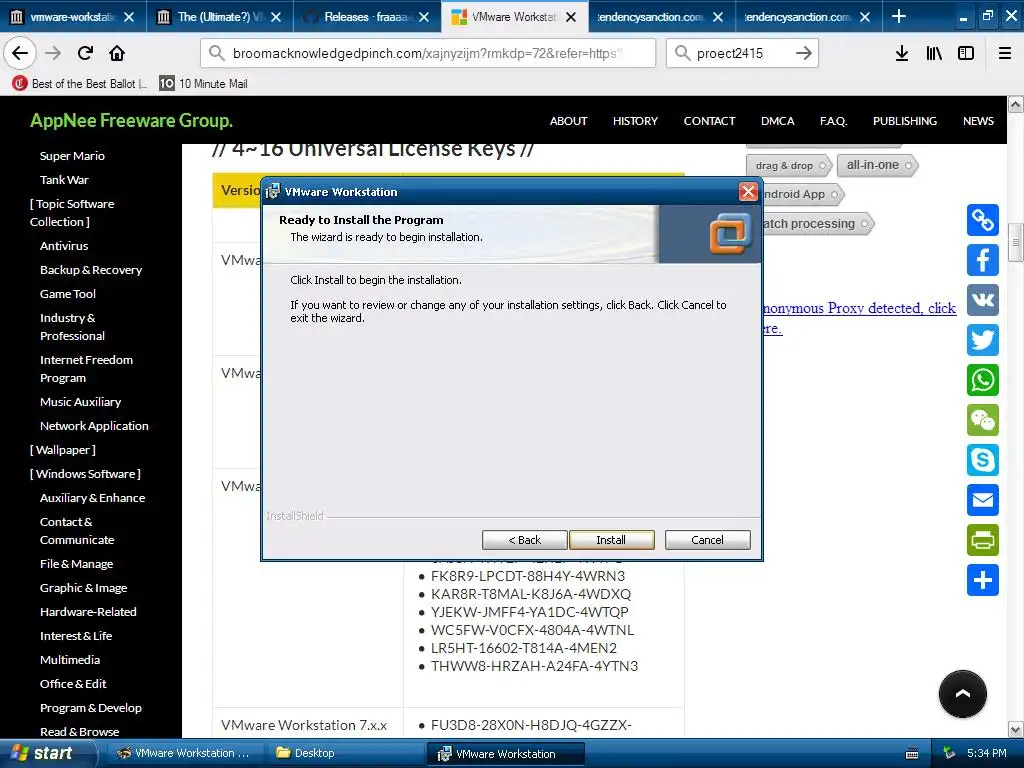This screenshot has height=768, width=1024.
Task: Click the scroll-to-top round button
Action: [x=963, y=694]
